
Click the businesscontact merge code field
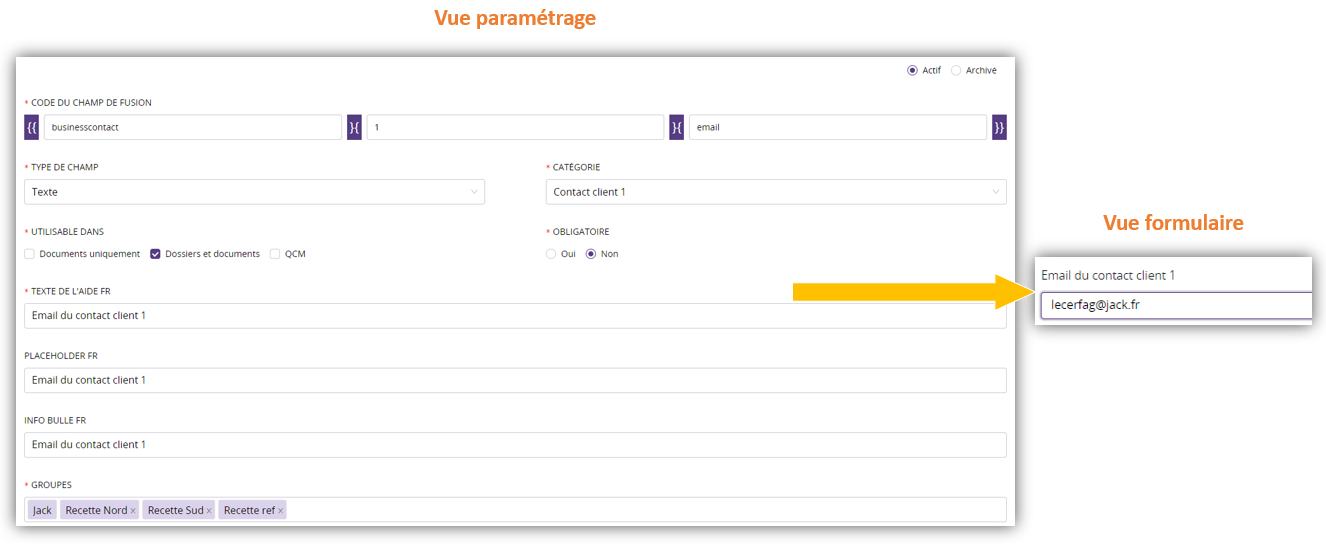[x=192, y=127]
